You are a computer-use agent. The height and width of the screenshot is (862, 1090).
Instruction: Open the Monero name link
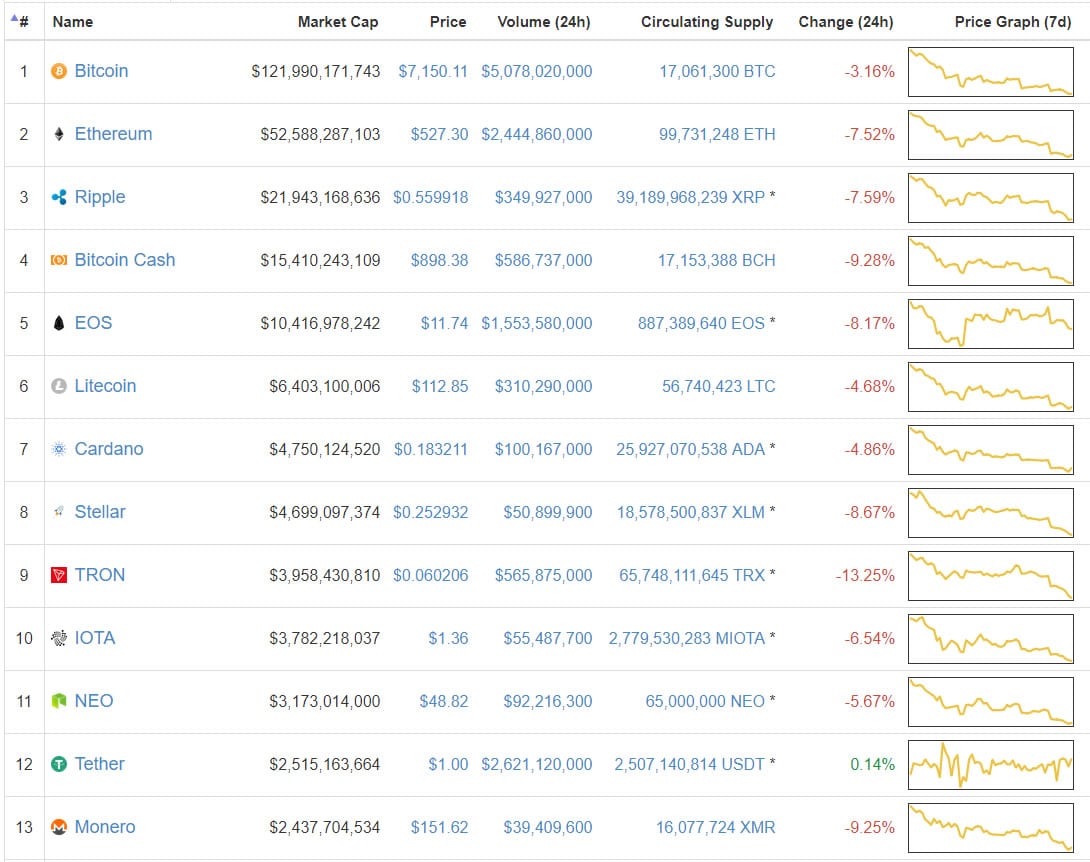coord(105,827)
